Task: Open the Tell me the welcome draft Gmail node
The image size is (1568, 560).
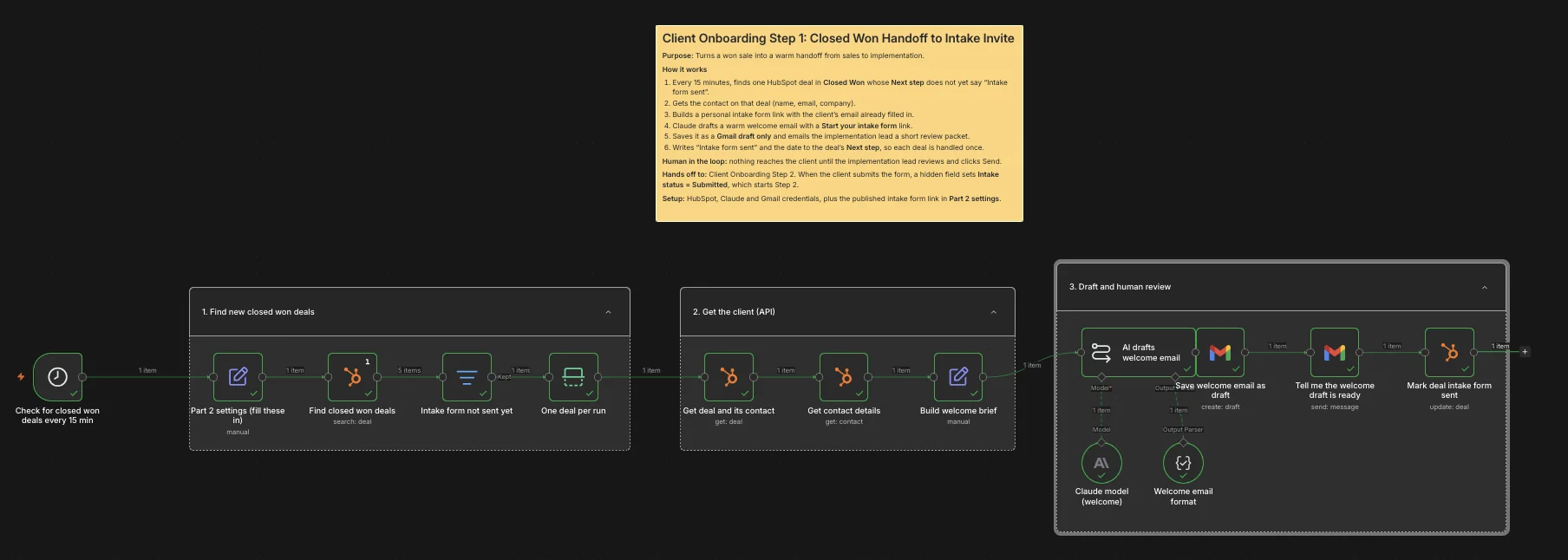Action: pos(1335,352)
